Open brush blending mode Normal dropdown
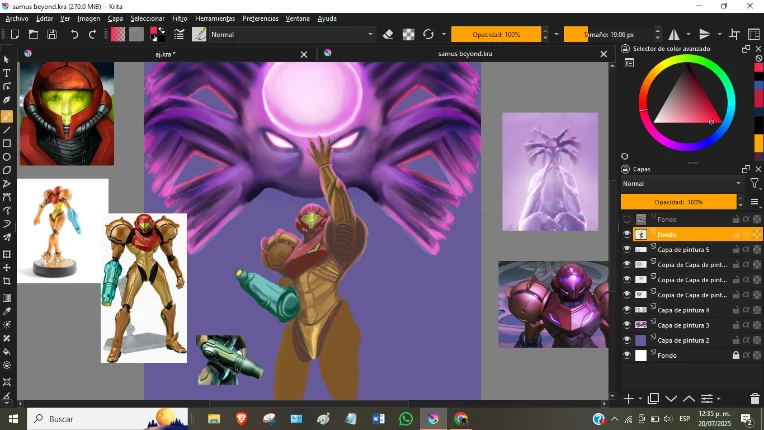 [292, 35]
